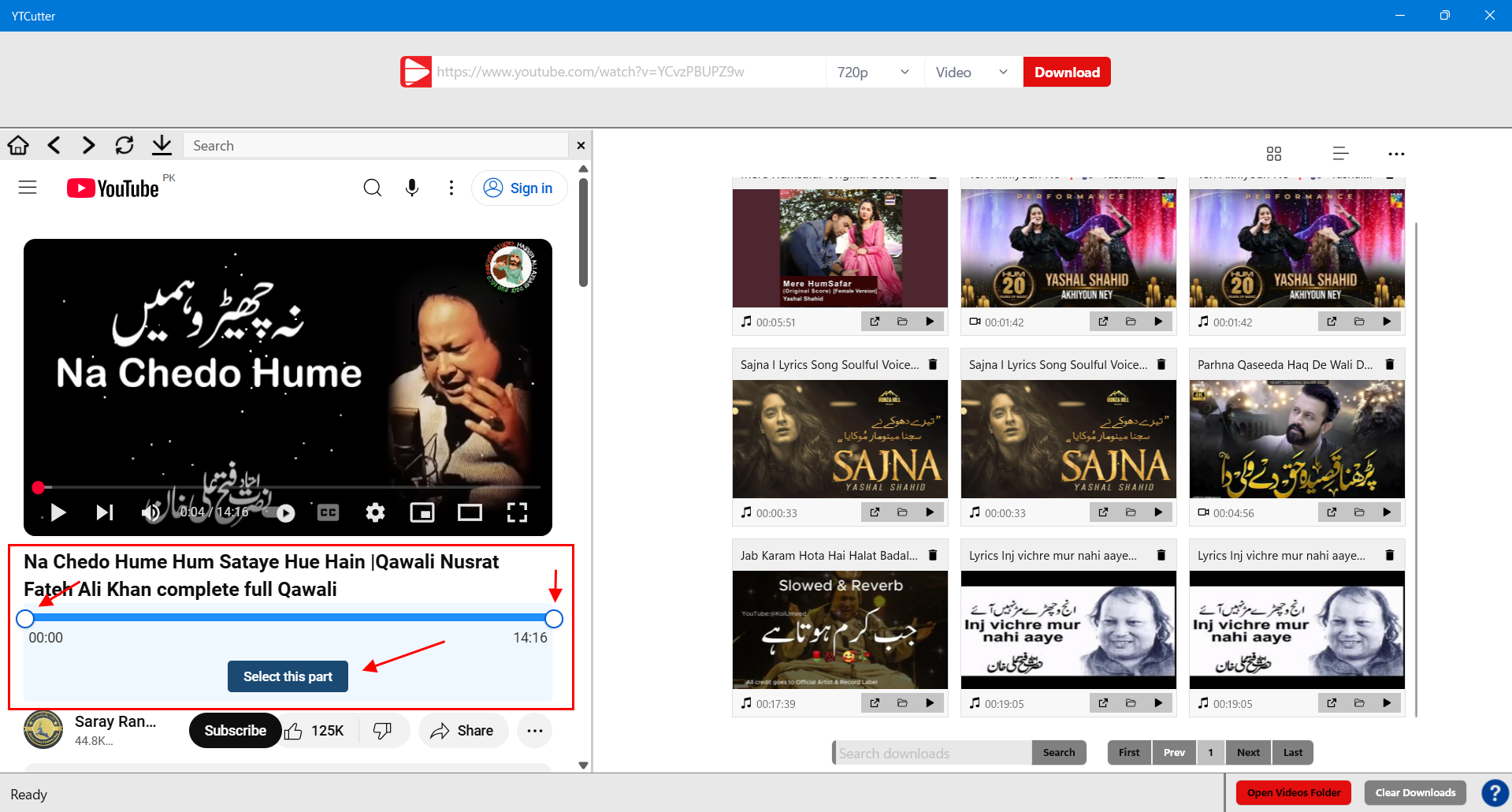Screen dimensions: 1512x812
Task: Share the YouTube video
Action: (463, 731)
